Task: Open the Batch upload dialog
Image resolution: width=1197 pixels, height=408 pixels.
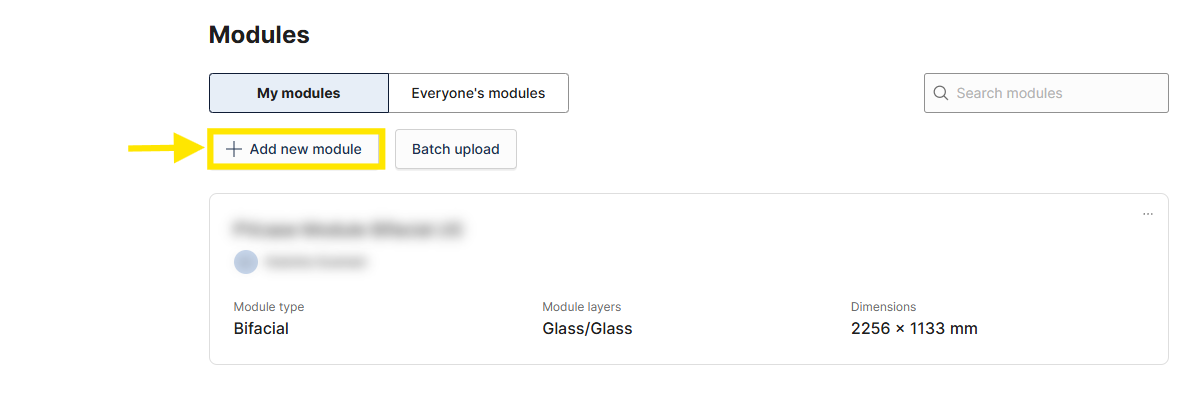Action: tap(456, 149)
